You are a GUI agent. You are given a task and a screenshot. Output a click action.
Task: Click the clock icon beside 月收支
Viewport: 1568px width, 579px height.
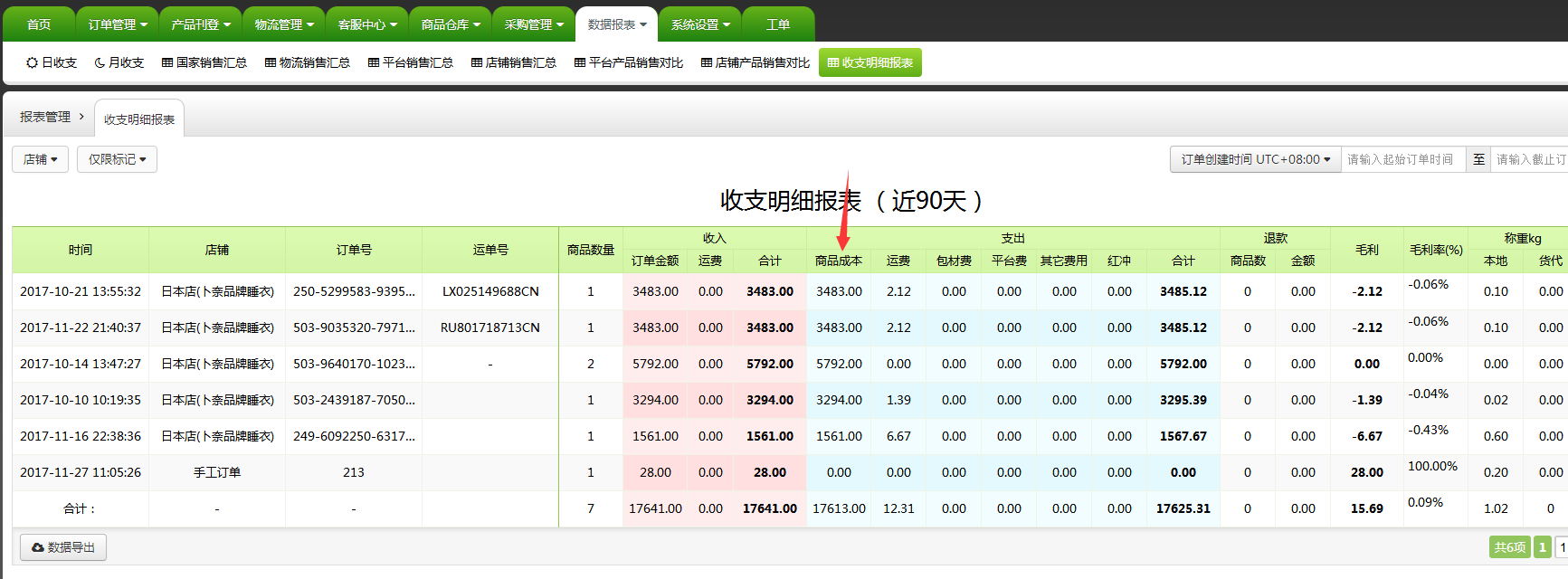click(100, 62)
